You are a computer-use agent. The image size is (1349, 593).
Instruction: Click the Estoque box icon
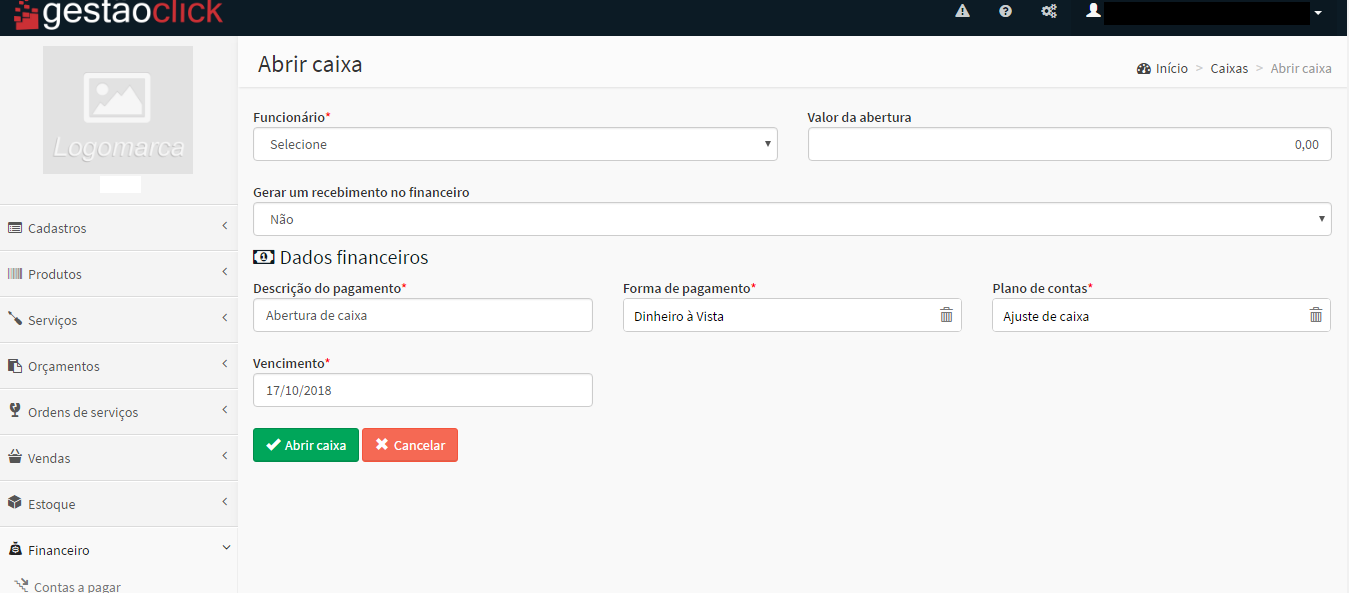click(15, 503)
